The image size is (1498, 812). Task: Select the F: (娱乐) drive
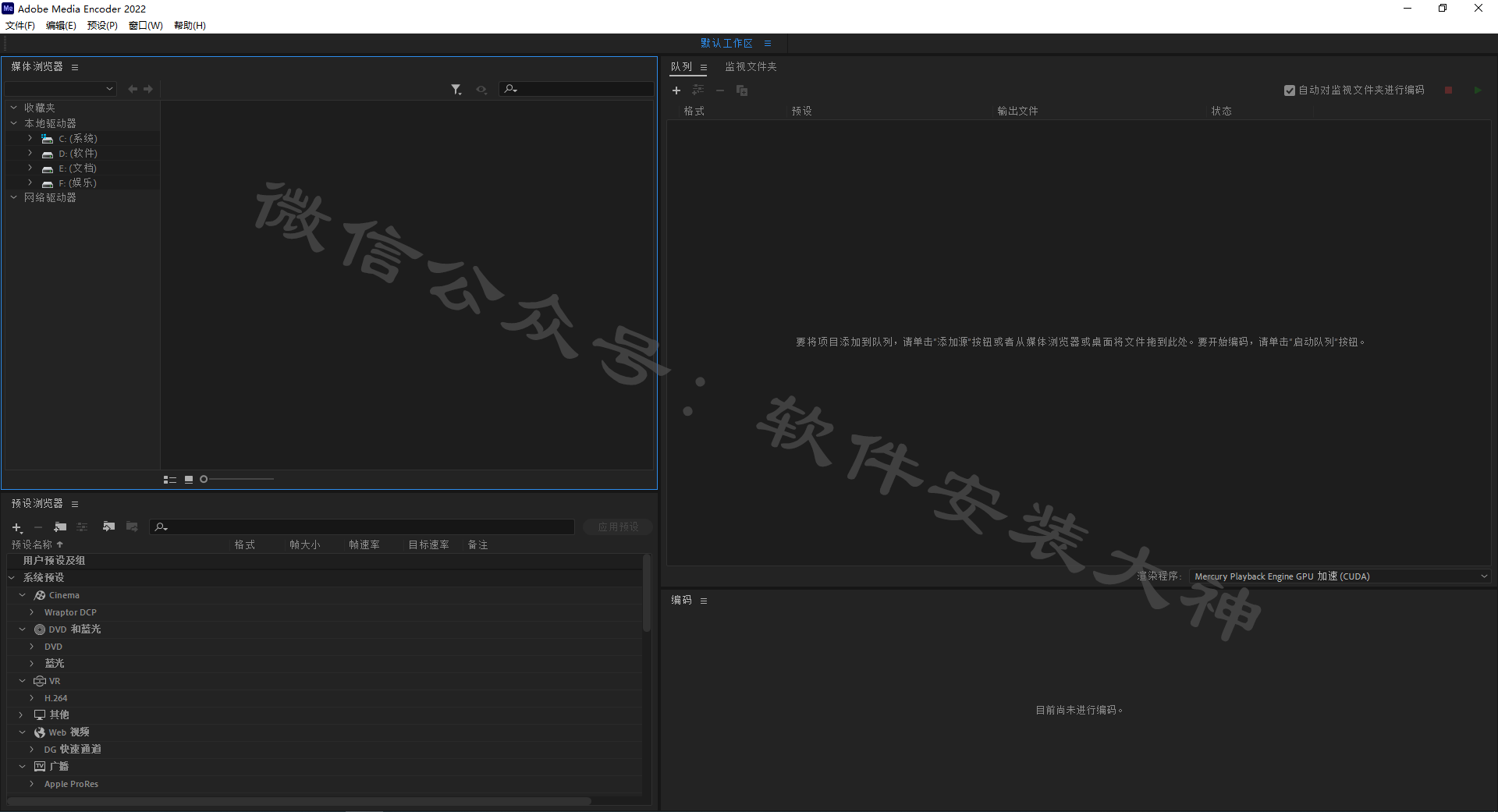tap(77, 183)
